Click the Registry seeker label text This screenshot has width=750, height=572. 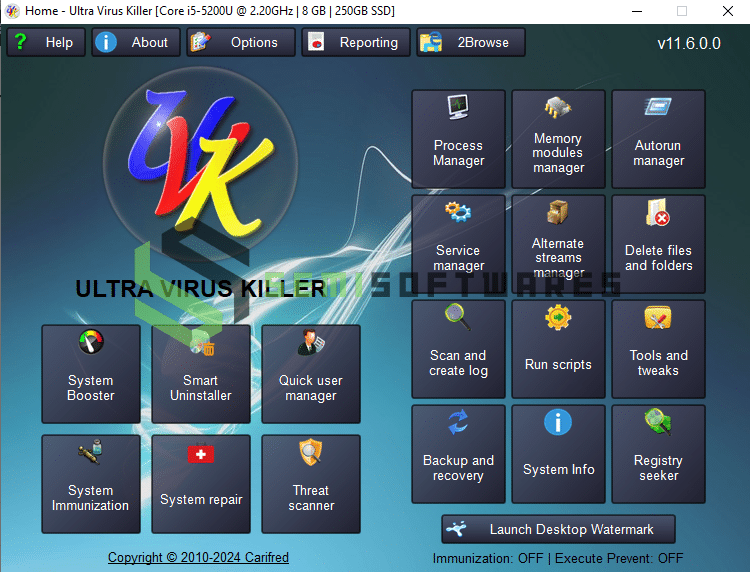tap(658, 468)
